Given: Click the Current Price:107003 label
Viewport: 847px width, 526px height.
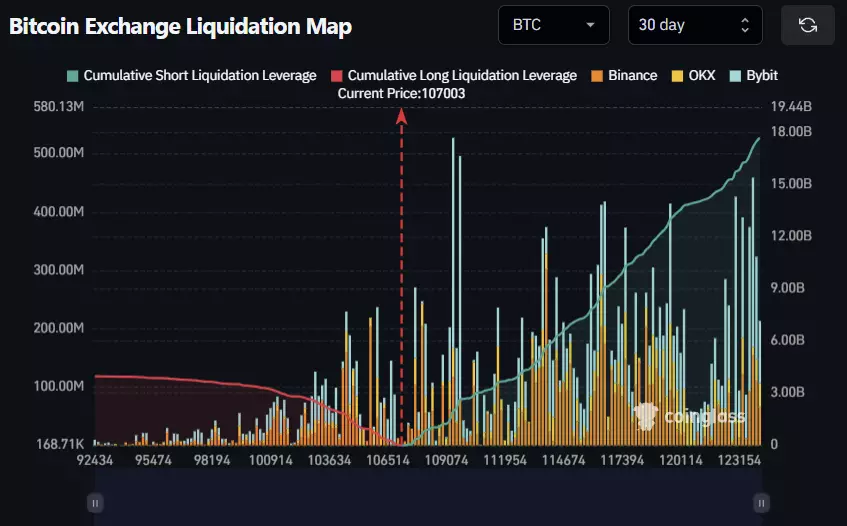Looking at the screenshot, I should point(401,93).
